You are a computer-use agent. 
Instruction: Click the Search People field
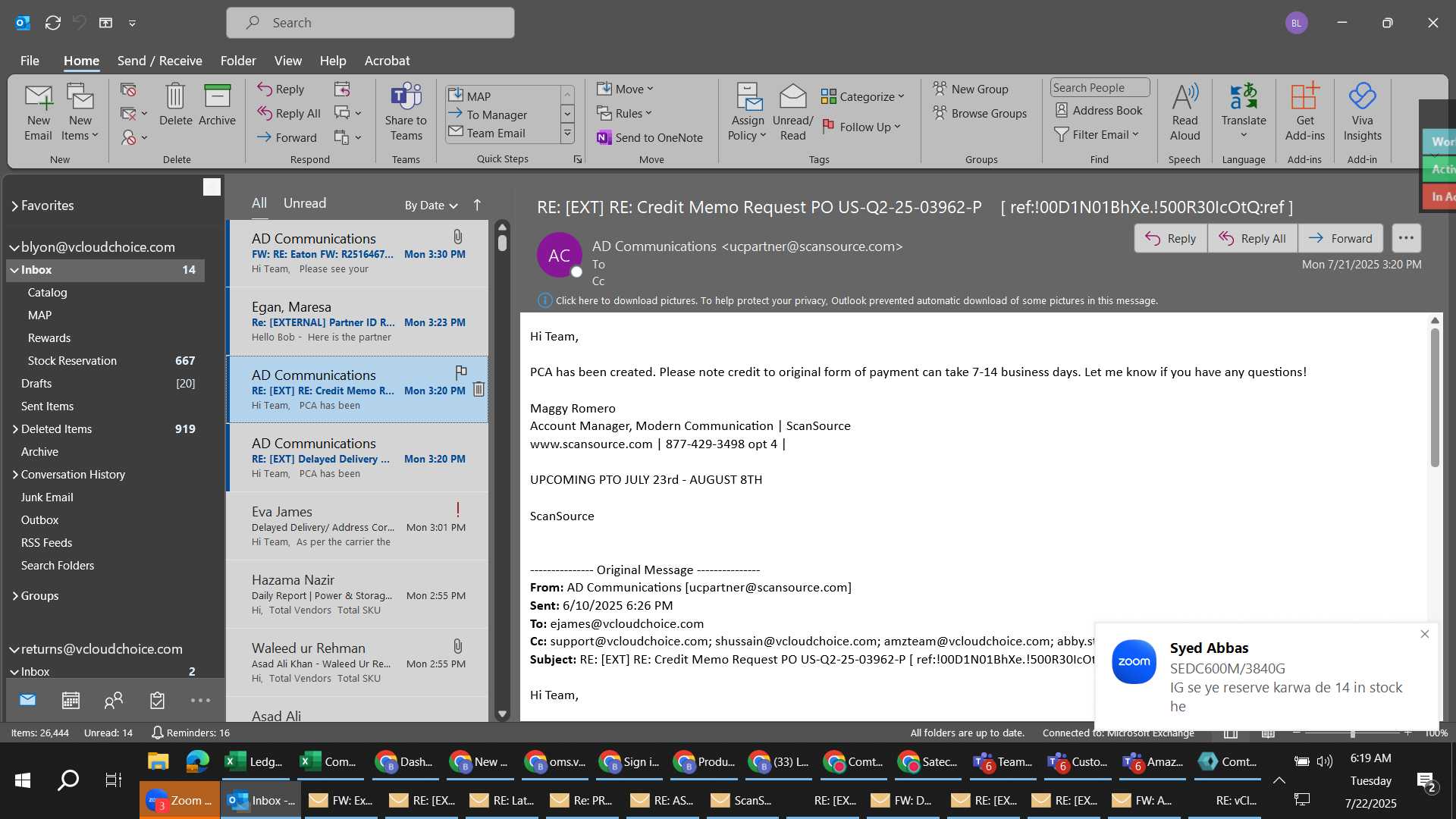pyautogui.click(x=1100, y=87)
